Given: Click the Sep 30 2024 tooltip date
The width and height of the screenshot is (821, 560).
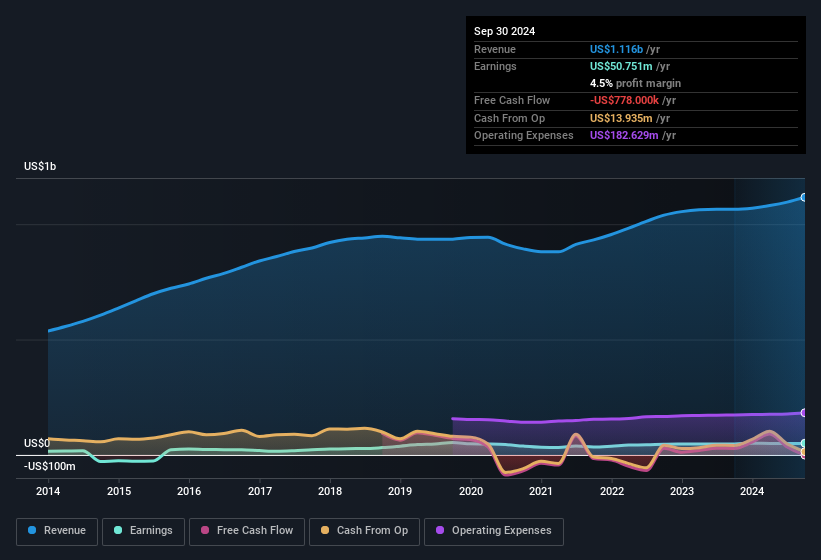Looking at the screenshot, I should [x=504, y=31].
